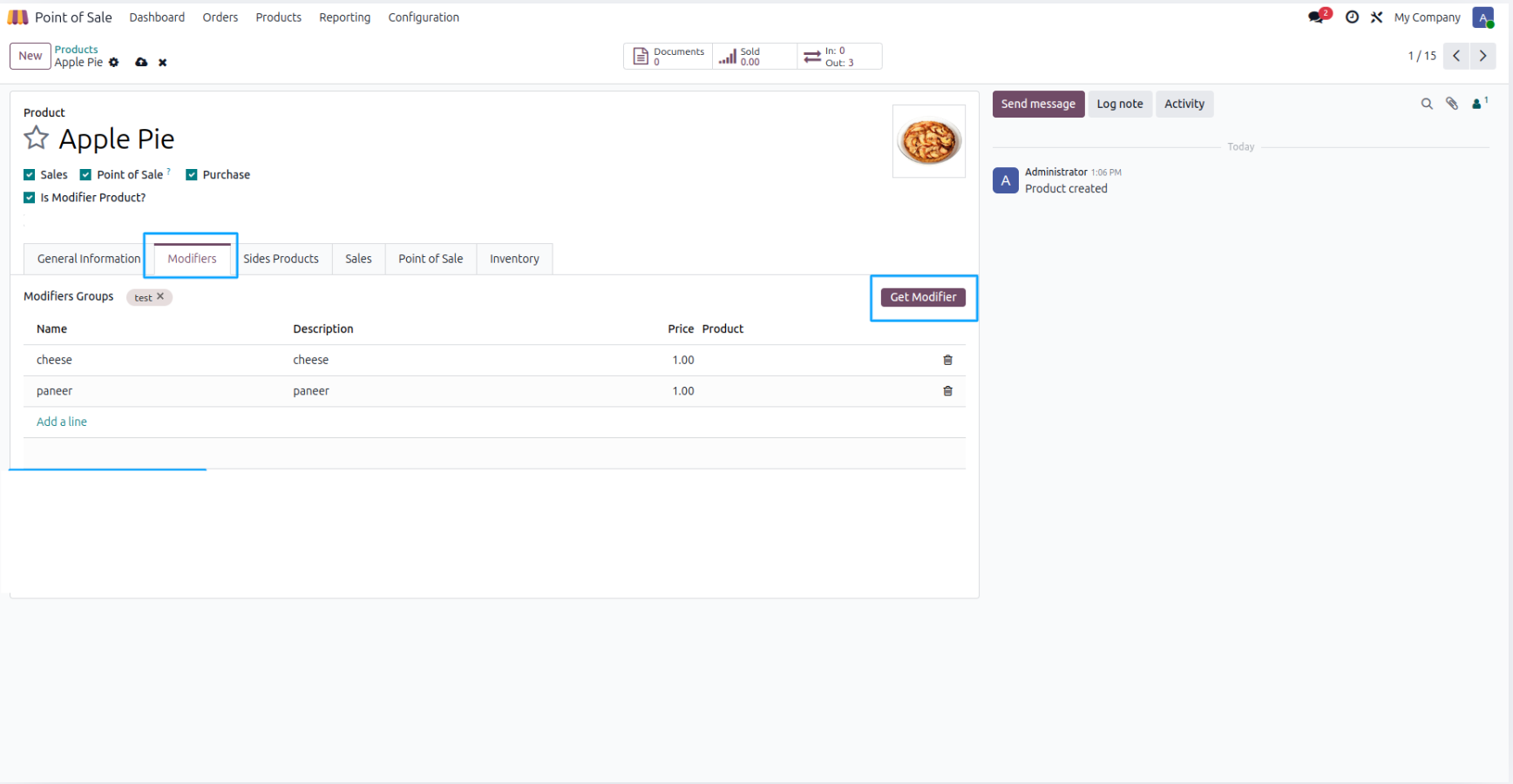The image size is (1513, 784).
Task: Click the 1 / 15 record pager
Action: tap(1421, 56)
